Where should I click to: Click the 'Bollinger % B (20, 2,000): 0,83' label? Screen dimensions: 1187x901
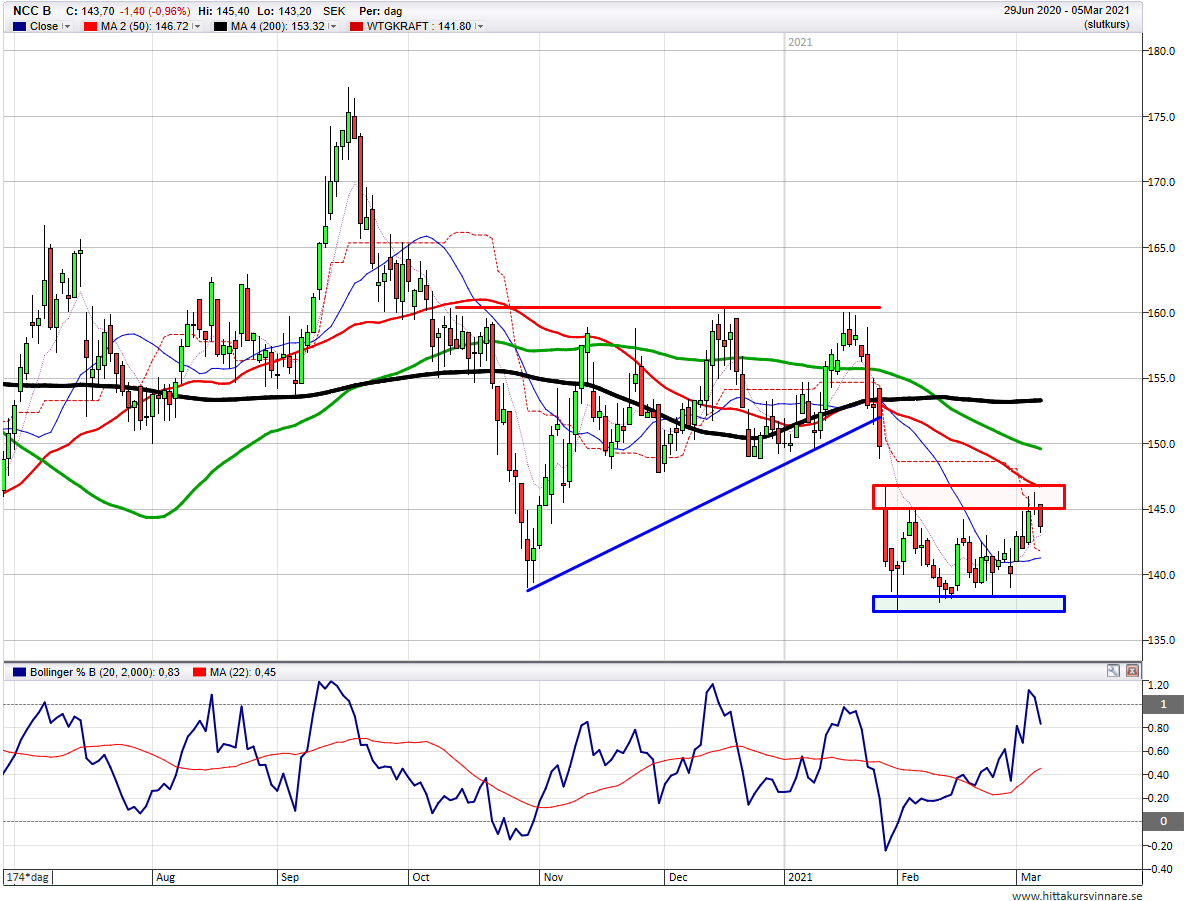pos(105,672)
